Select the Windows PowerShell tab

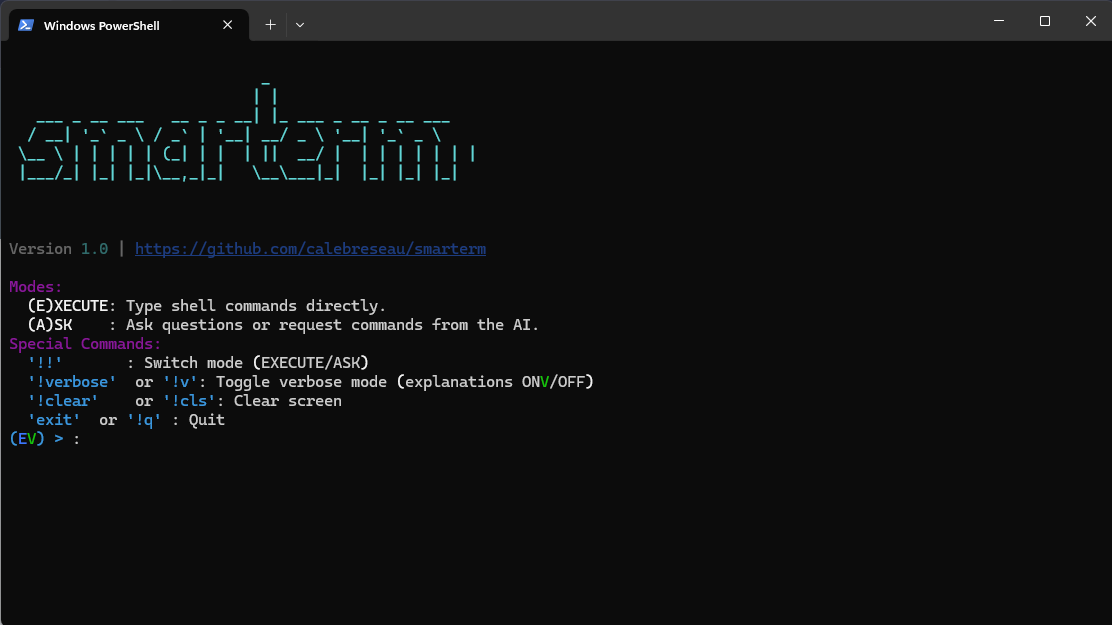pyautogui.click(x=110, y=25)
